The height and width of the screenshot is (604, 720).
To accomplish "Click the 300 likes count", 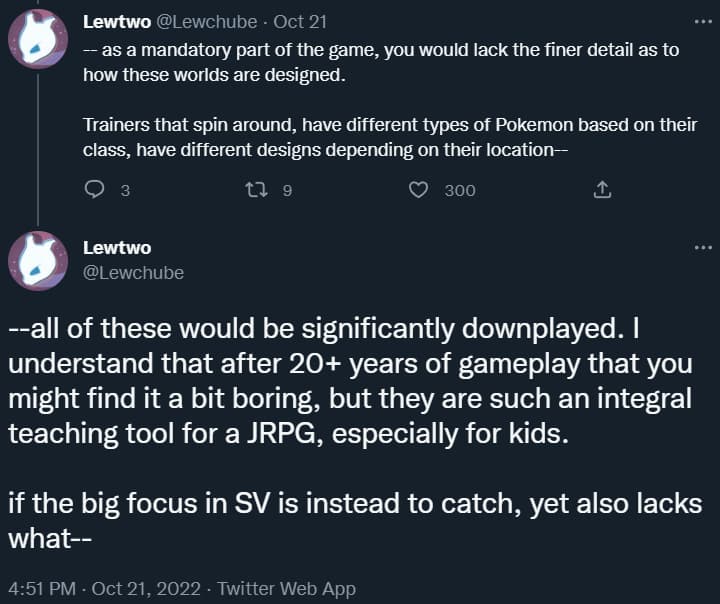I will [460, 191].
